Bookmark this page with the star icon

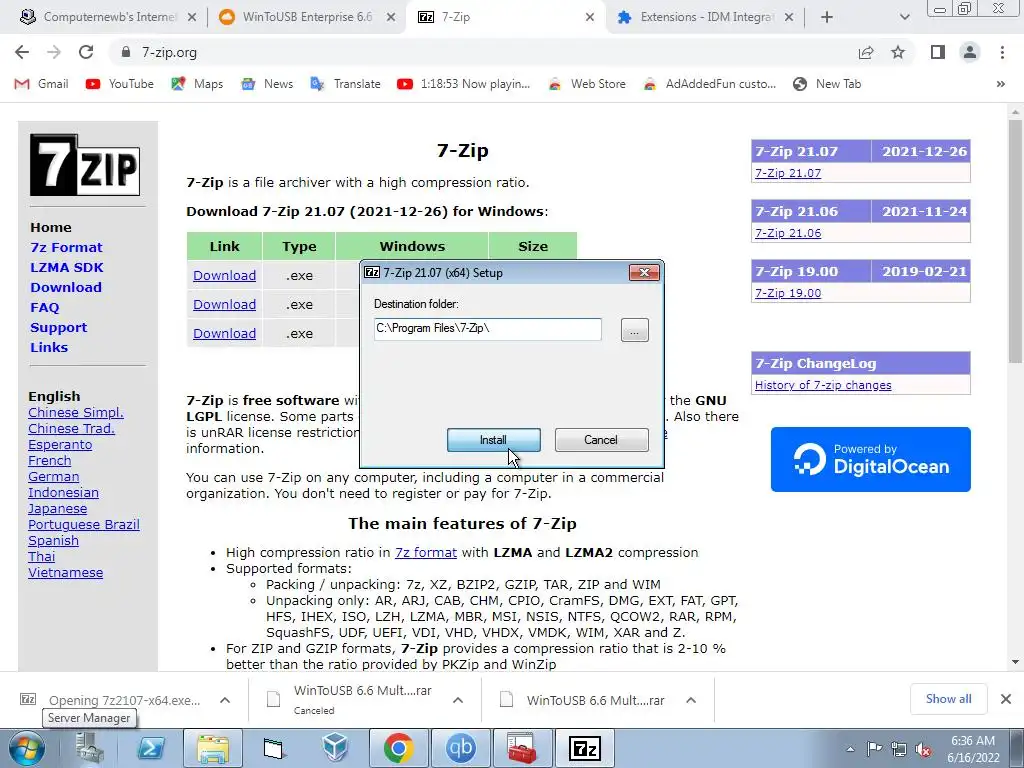coord(898,52)
